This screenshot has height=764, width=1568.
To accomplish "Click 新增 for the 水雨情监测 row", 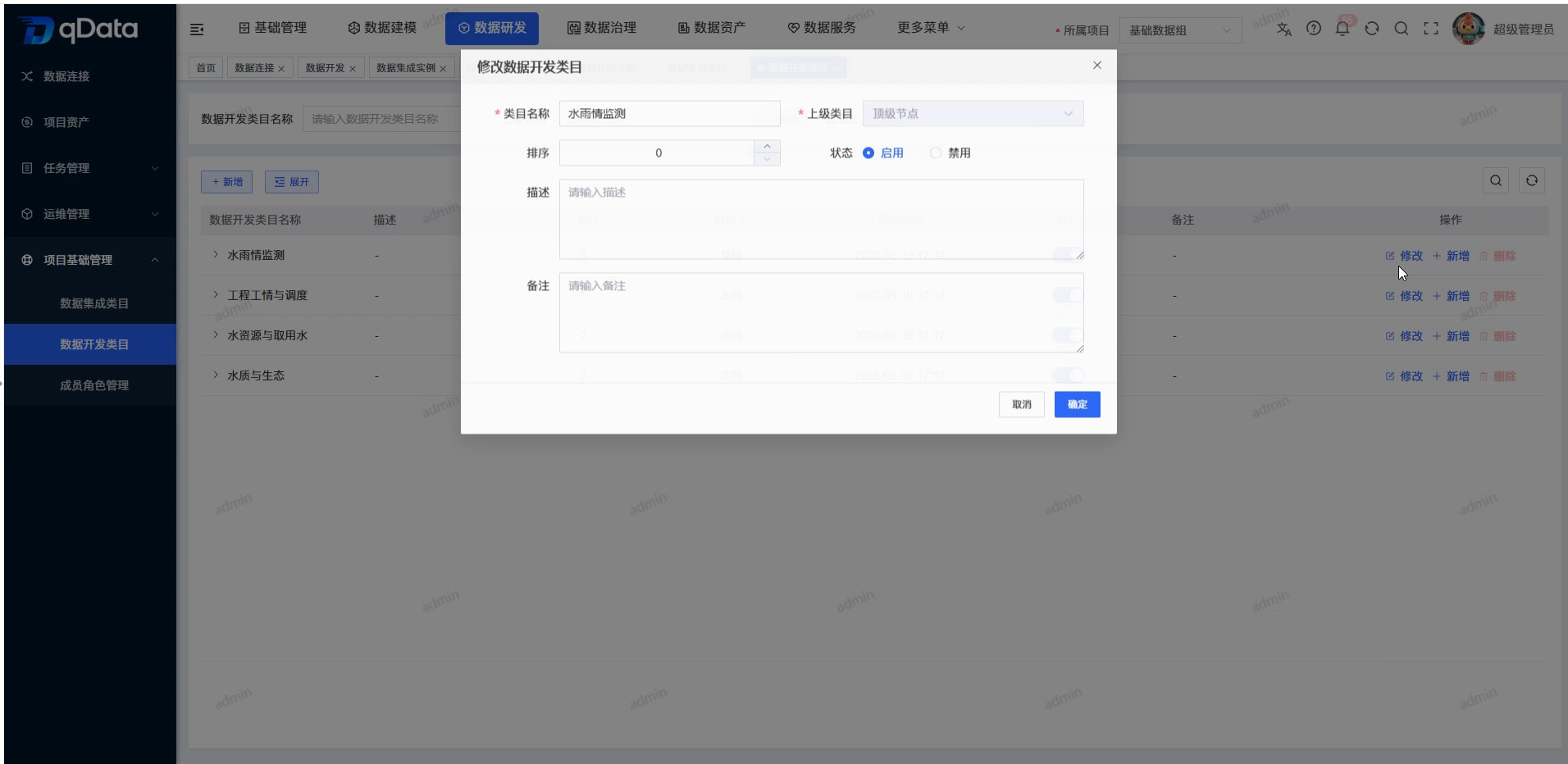I will (1451, 256).
